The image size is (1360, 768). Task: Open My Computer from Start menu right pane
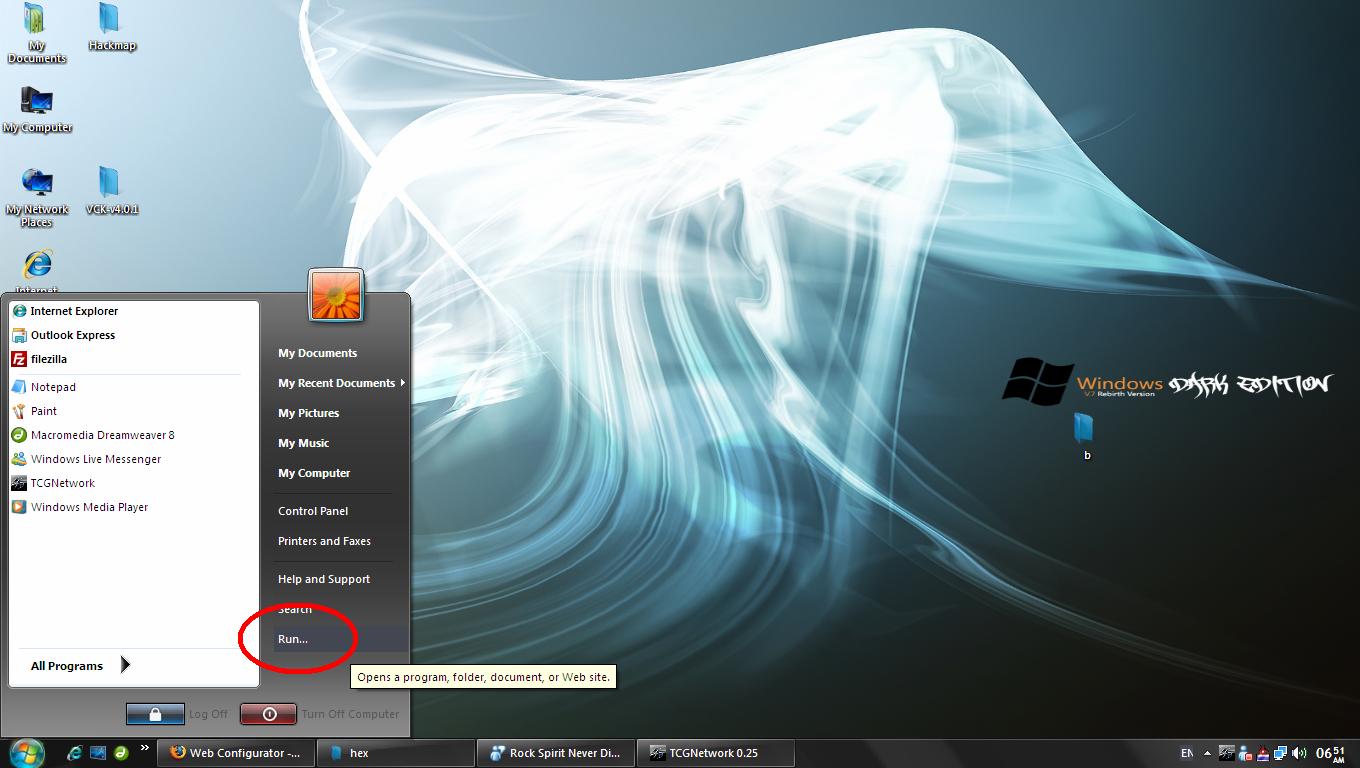[x=314, y=473]
